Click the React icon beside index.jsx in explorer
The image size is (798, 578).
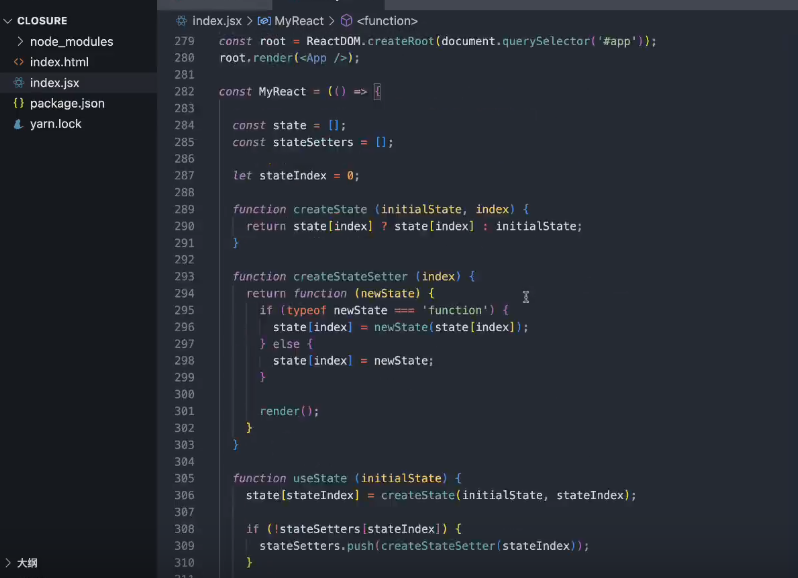pyautogui.click(x=19, y=82)
